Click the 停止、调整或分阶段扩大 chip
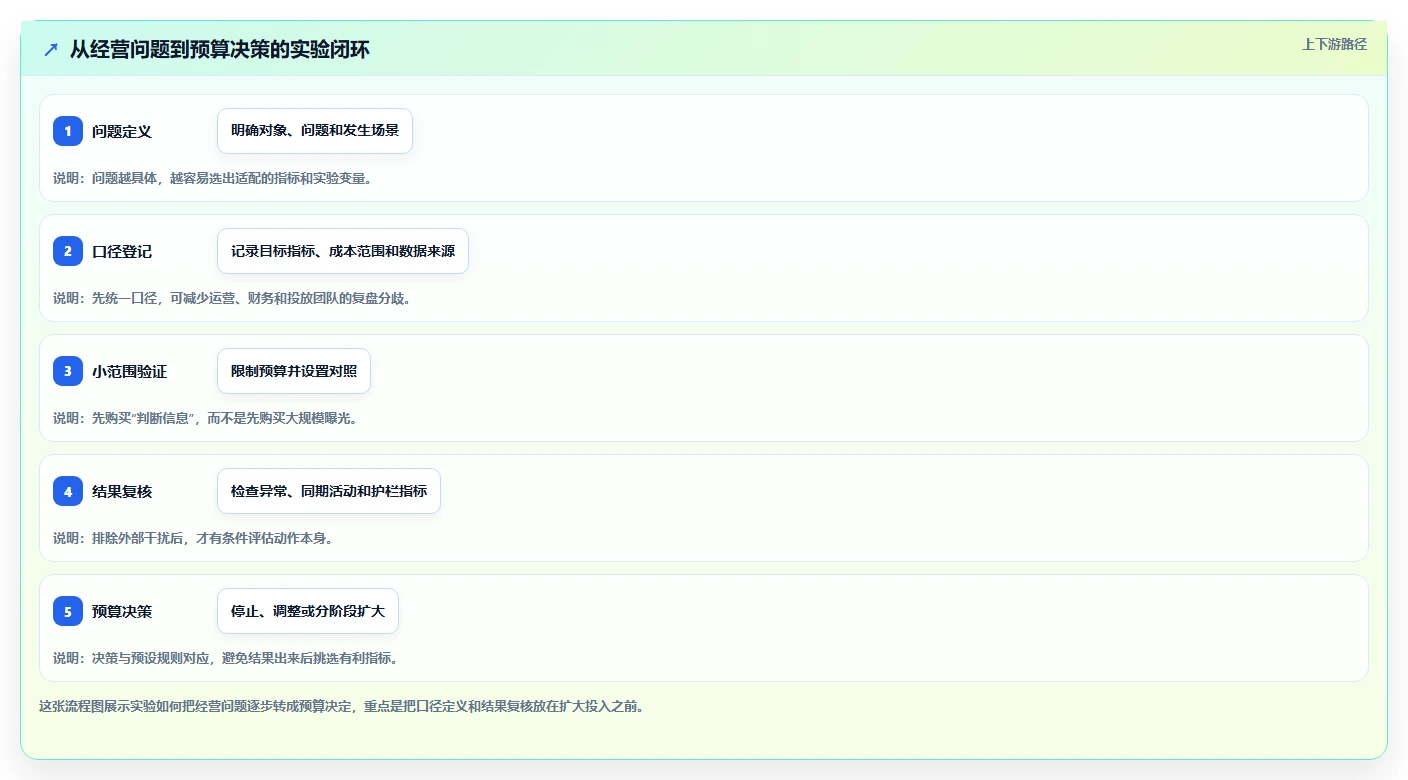 [x=308, y=611]
